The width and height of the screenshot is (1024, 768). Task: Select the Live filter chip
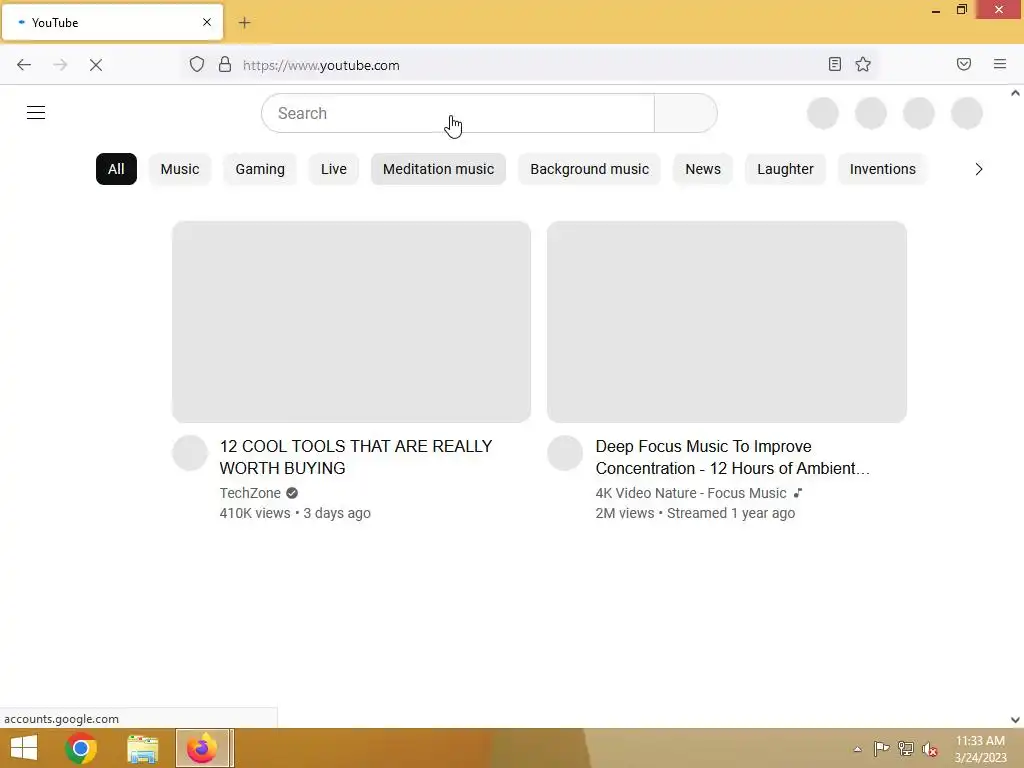pyautogui.click(x=334, y=169)
